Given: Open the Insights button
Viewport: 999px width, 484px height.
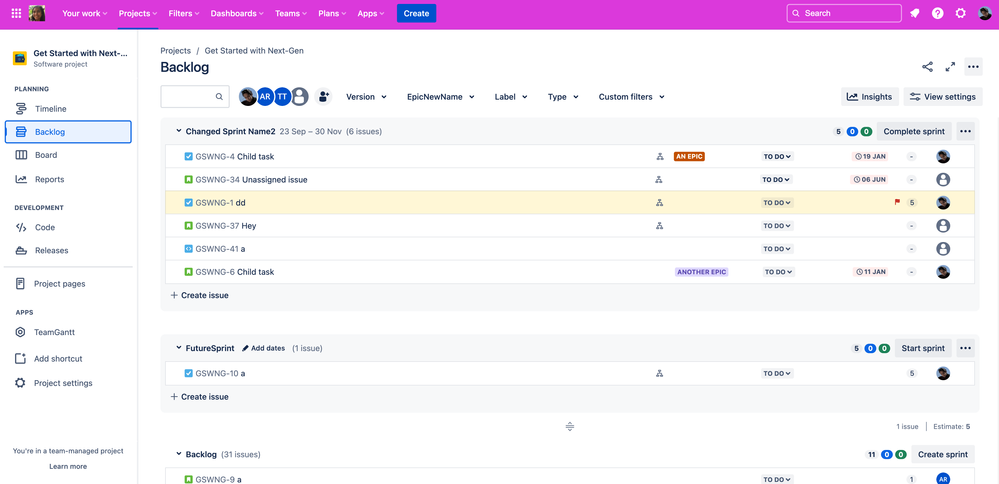Looking at the screenshot, I should pyautogui.click(x=870, y=97).
